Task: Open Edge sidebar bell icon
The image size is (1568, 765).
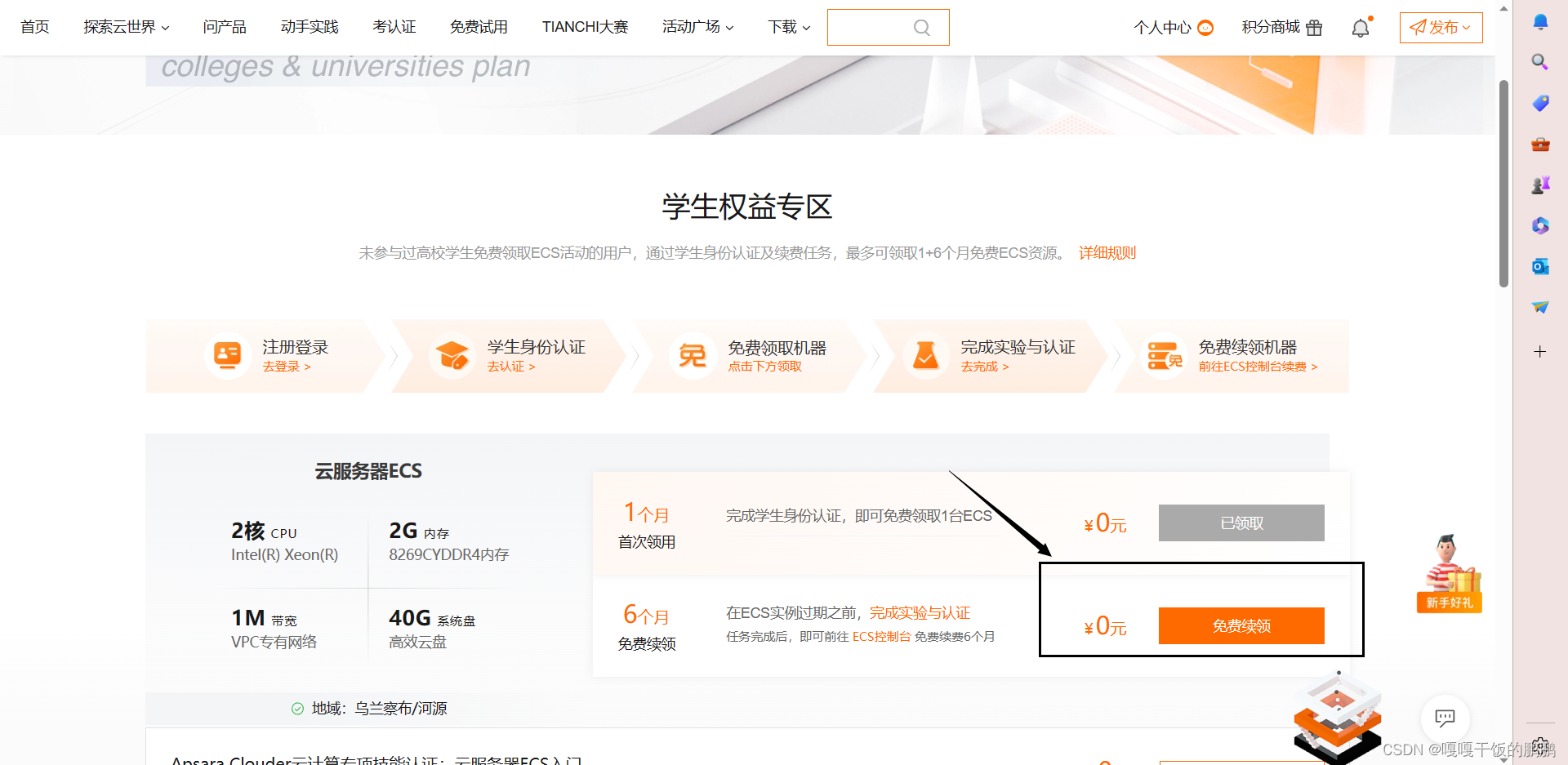Action: click(x=1540, y=22)
